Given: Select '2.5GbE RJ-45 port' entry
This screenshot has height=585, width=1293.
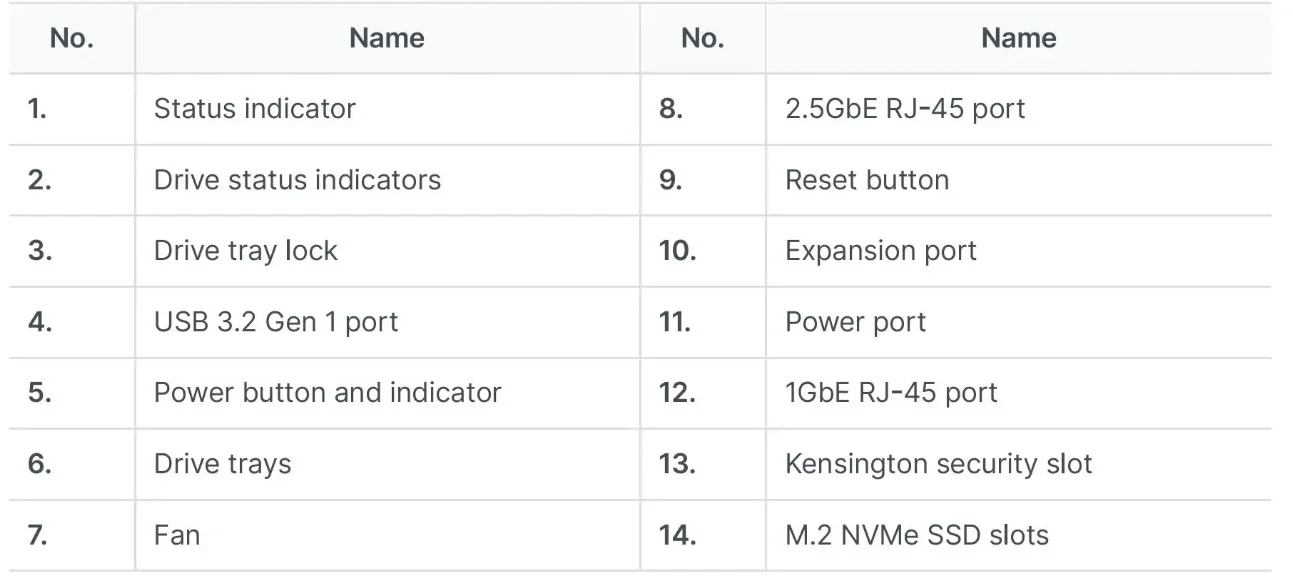Looking at the screenshot, I should click(x=905, y=108).
